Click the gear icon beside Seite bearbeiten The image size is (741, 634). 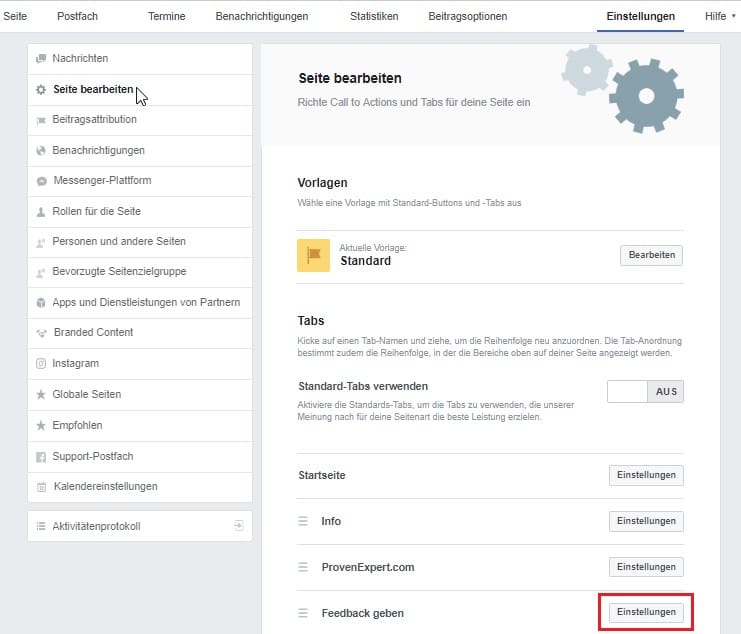click(x=41, y=90)
